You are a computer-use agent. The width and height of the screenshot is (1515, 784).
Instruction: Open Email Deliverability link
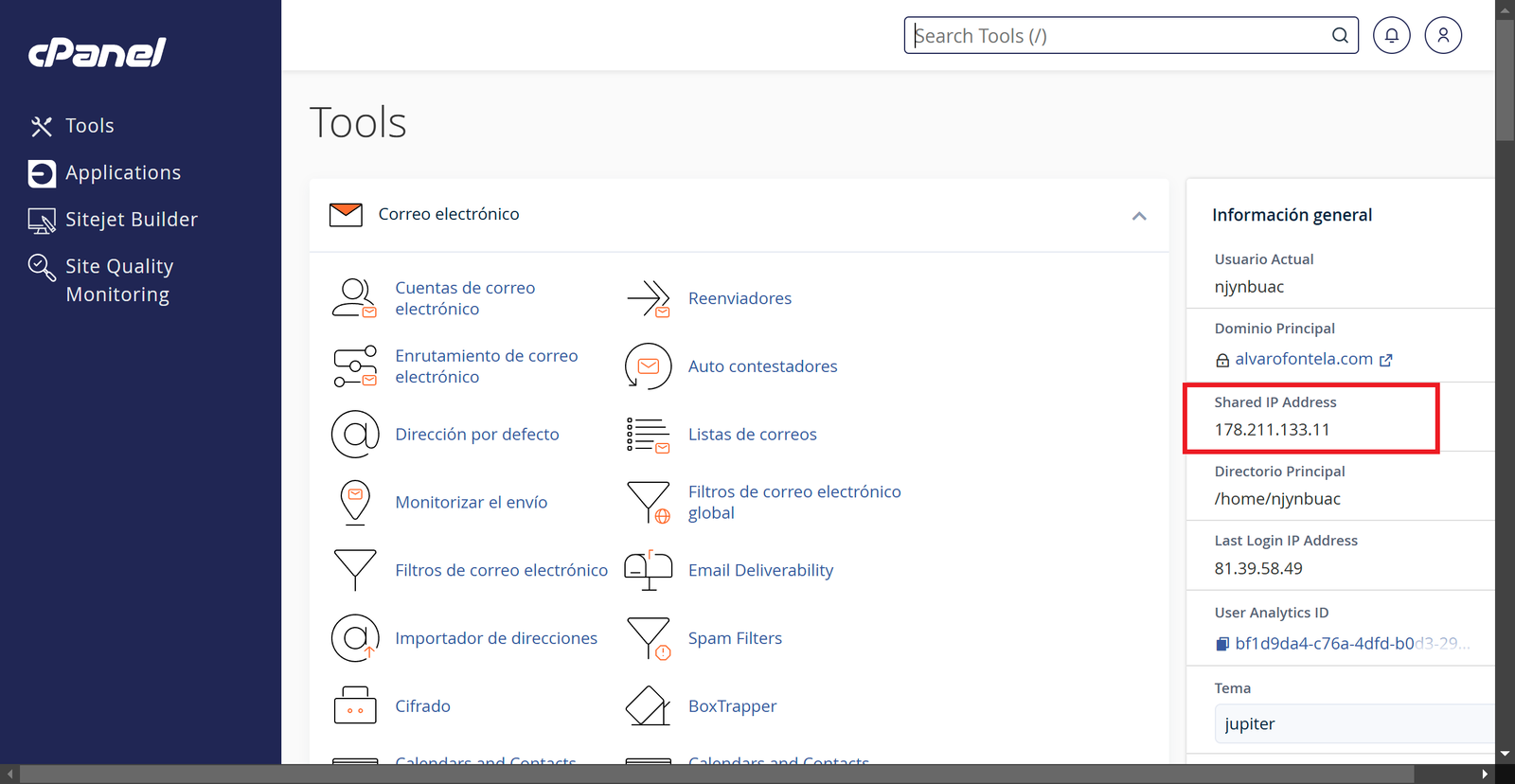[760, 570]
